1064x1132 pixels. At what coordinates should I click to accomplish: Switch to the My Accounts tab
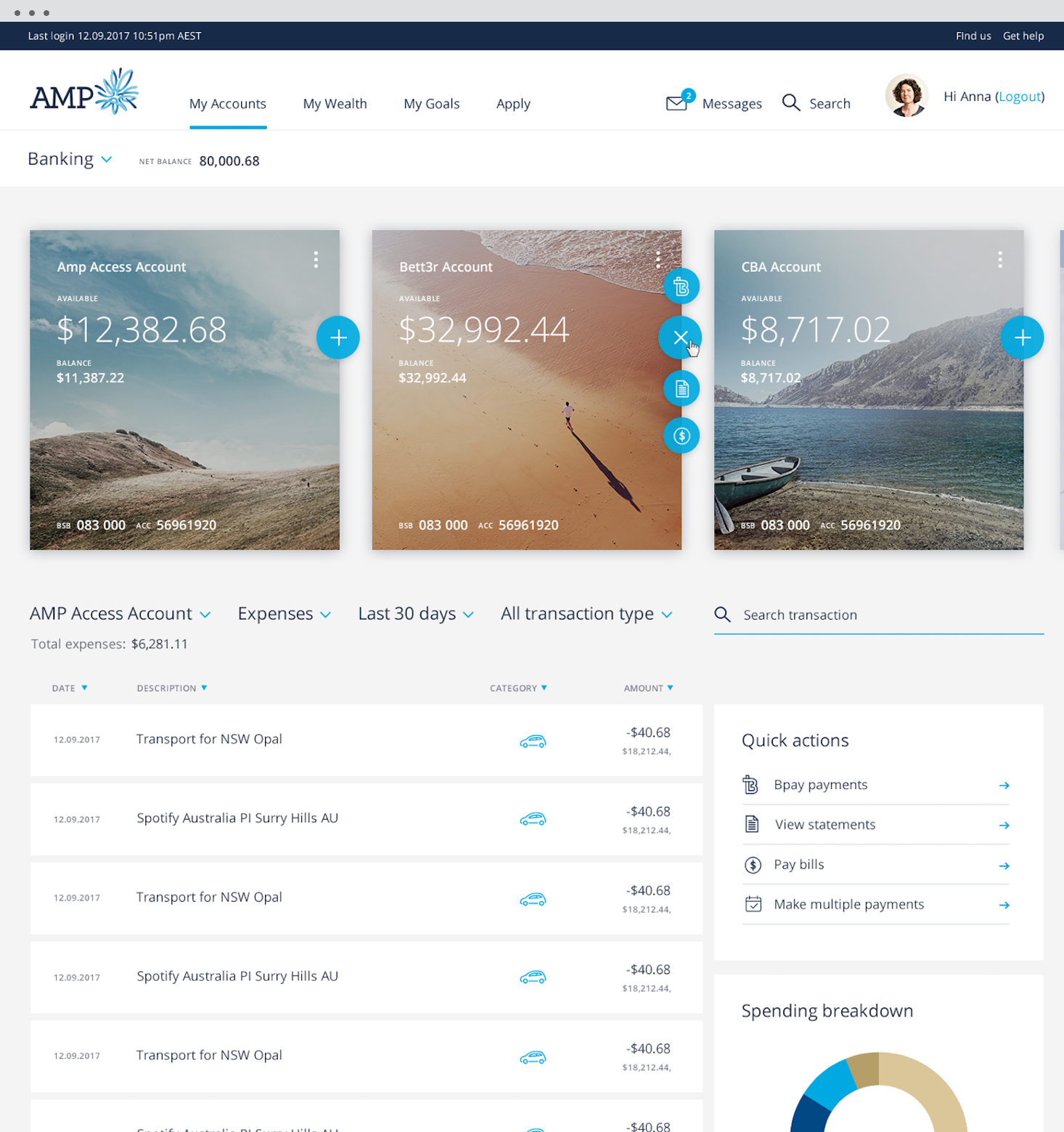point(228,104)
